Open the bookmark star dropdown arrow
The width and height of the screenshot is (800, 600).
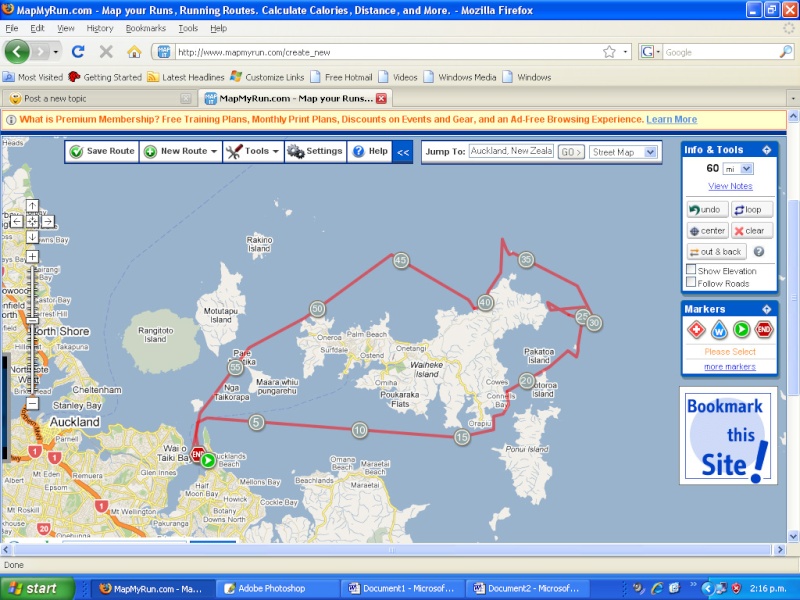point(625,52)
